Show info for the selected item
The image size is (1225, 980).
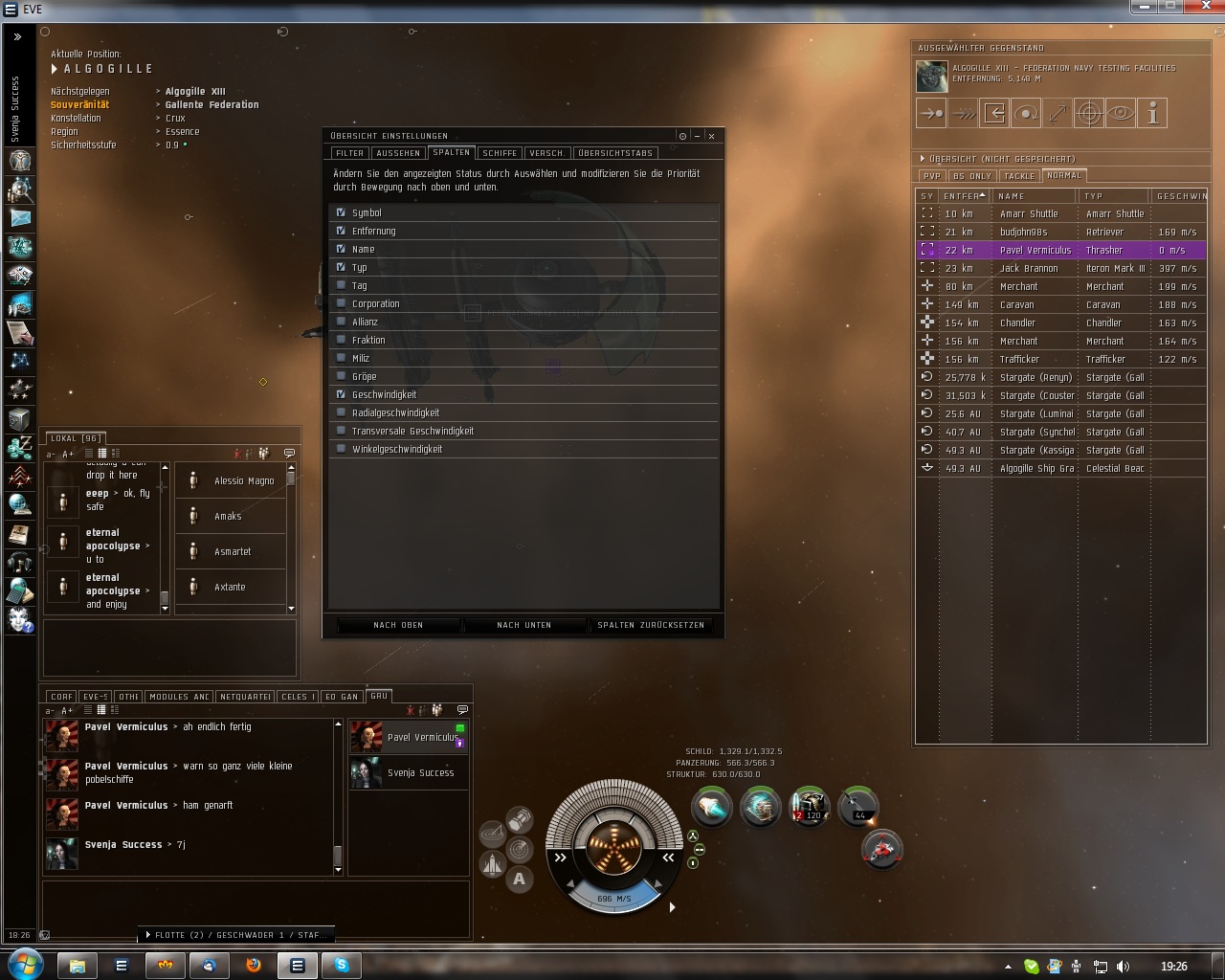tap(1152, 113)
